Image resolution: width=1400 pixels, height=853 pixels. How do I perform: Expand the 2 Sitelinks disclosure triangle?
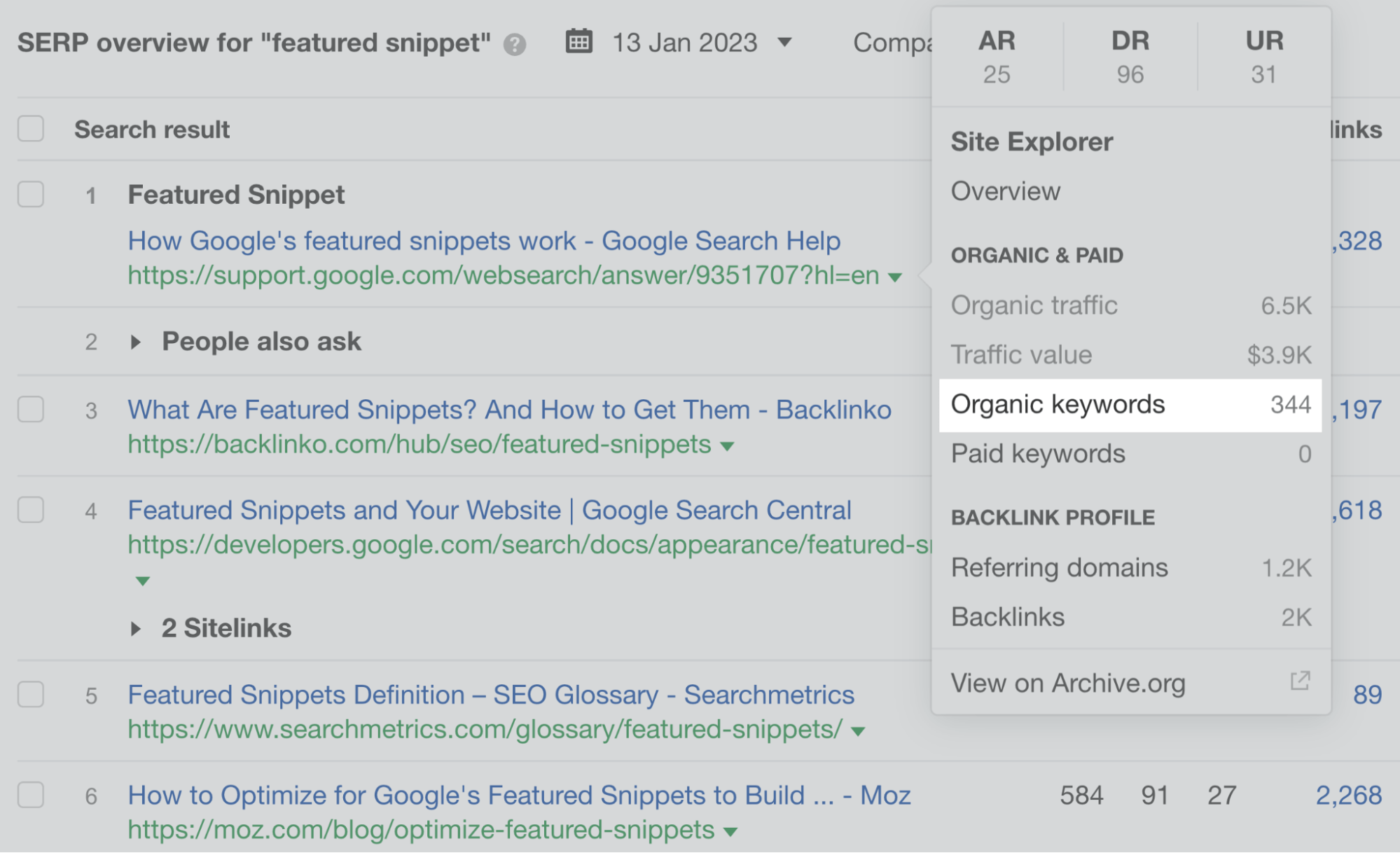tap(135, 628)
